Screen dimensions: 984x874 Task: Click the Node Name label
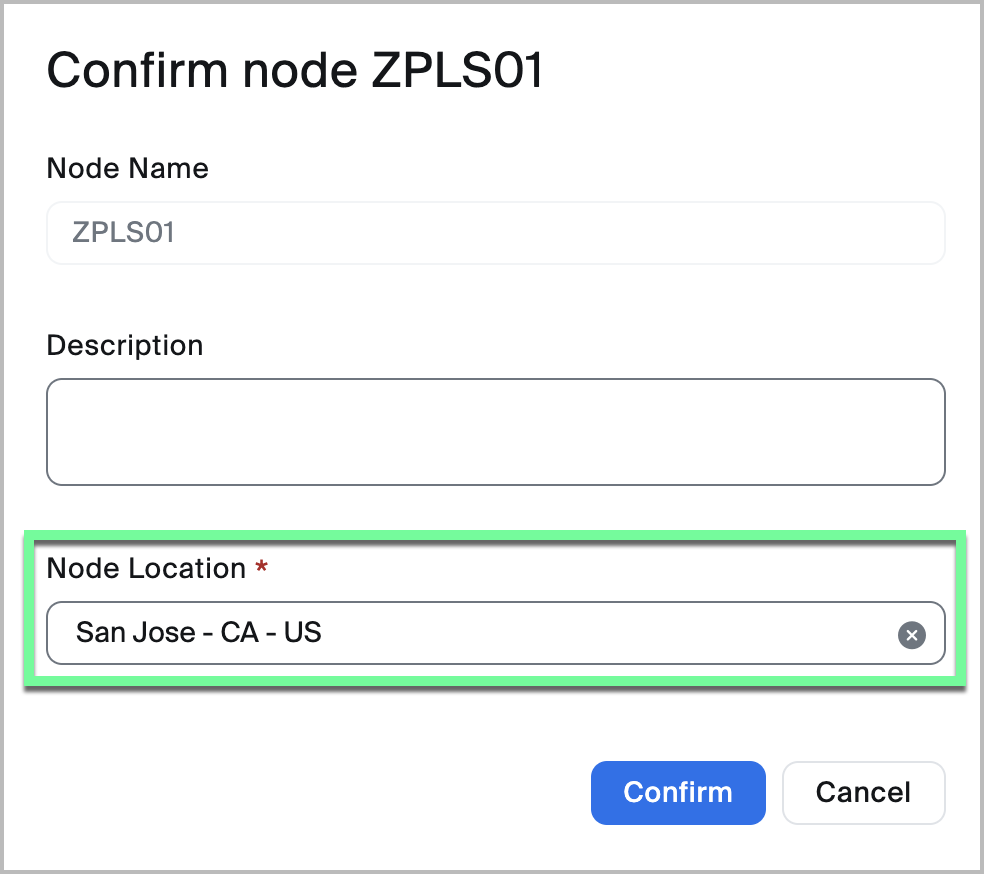point(128,168)
